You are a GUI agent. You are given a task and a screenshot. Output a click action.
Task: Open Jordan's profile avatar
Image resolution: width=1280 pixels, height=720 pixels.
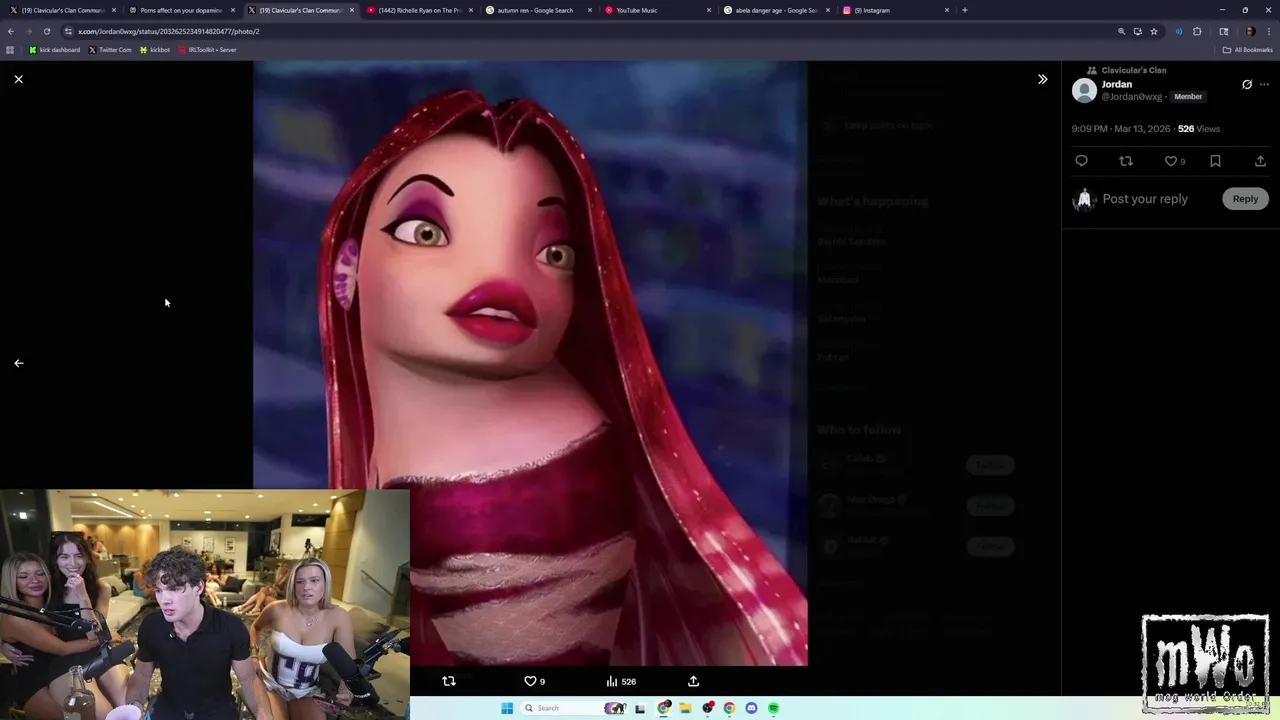click(1084, 91)
